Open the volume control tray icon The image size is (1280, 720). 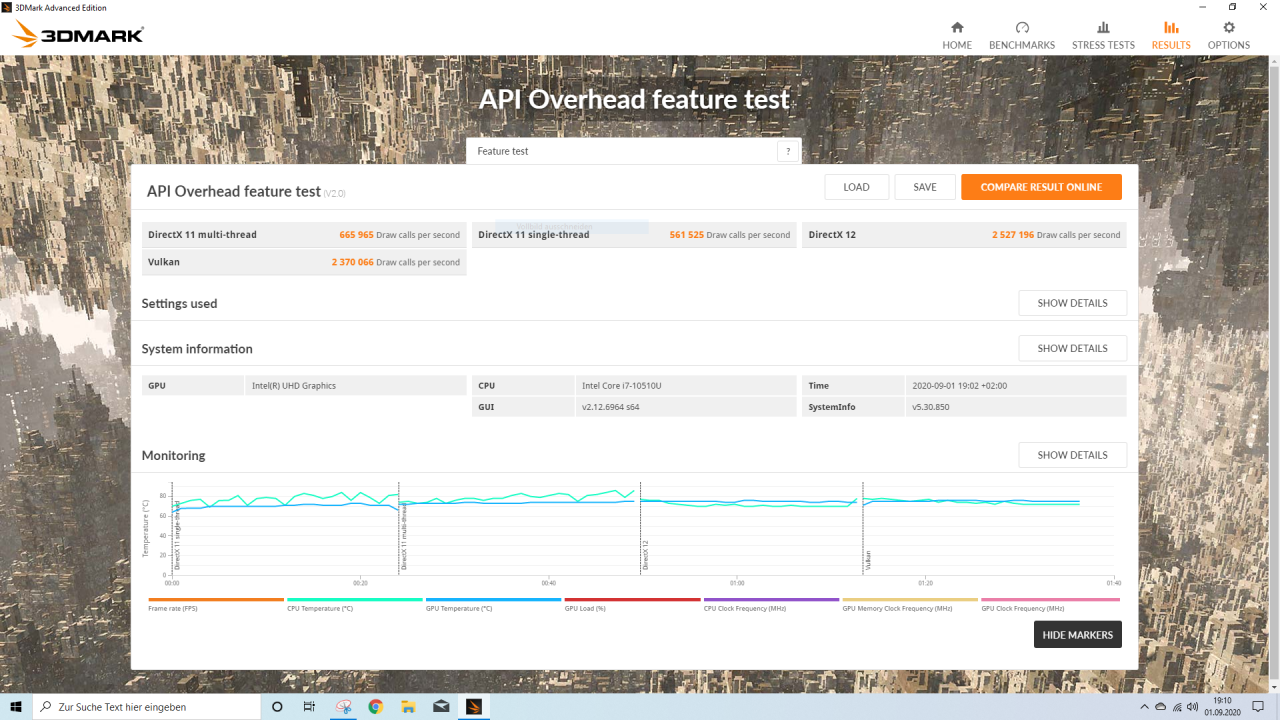point(1191,707)
